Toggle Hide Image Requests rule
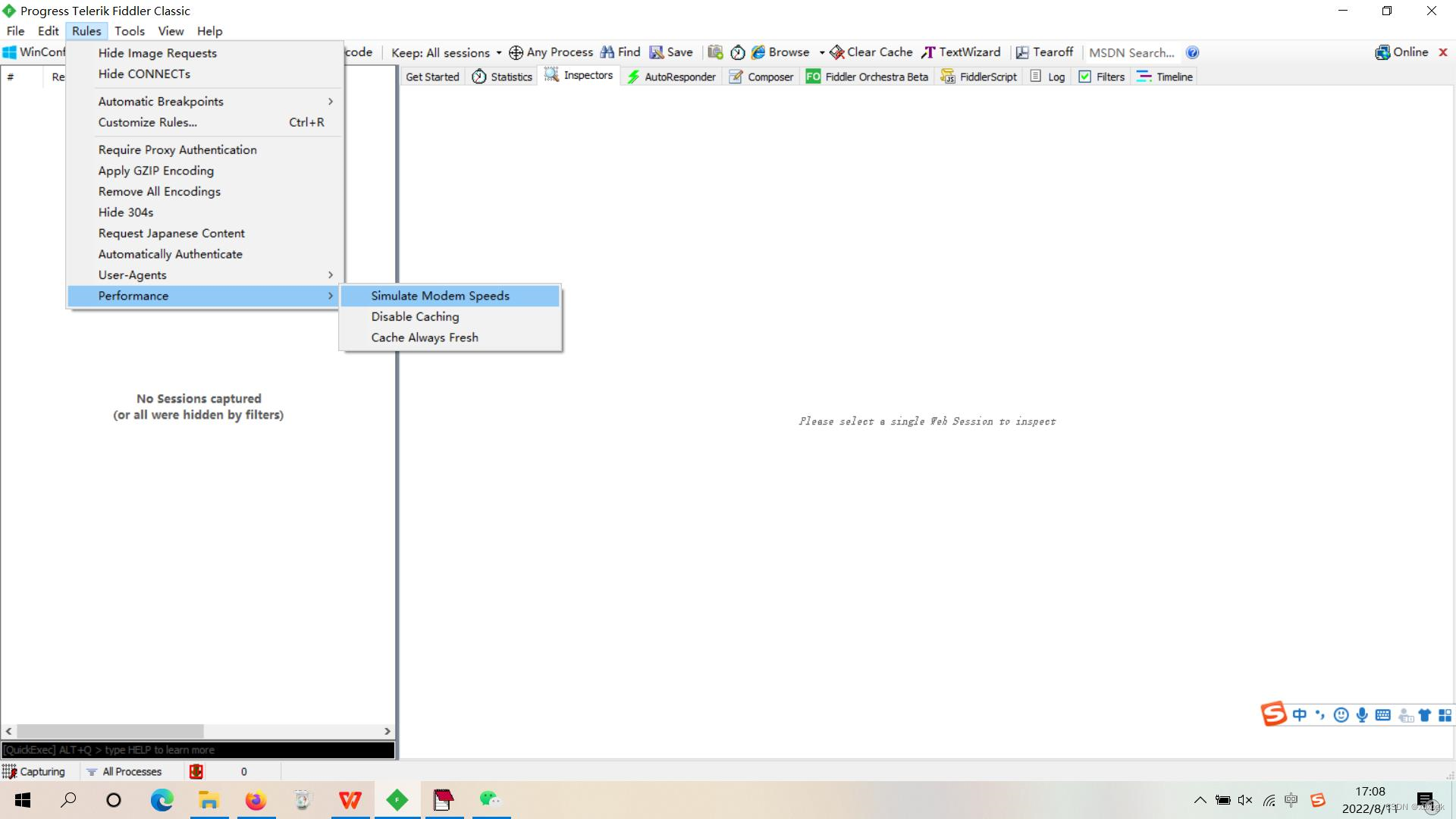 tap(206, 53)
